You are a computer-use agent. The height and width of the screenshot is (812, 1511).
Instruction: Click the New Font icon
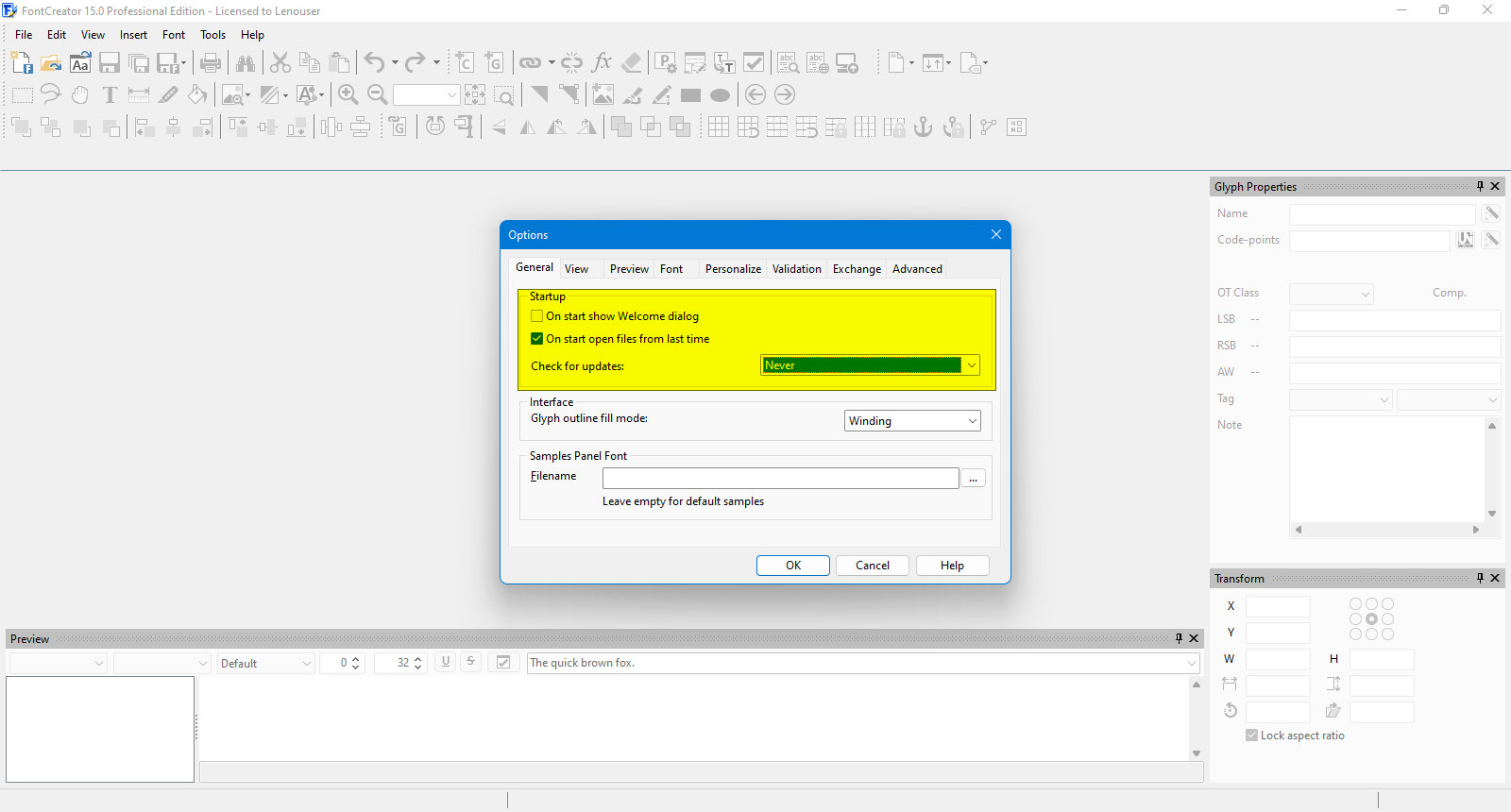point(22,63)
